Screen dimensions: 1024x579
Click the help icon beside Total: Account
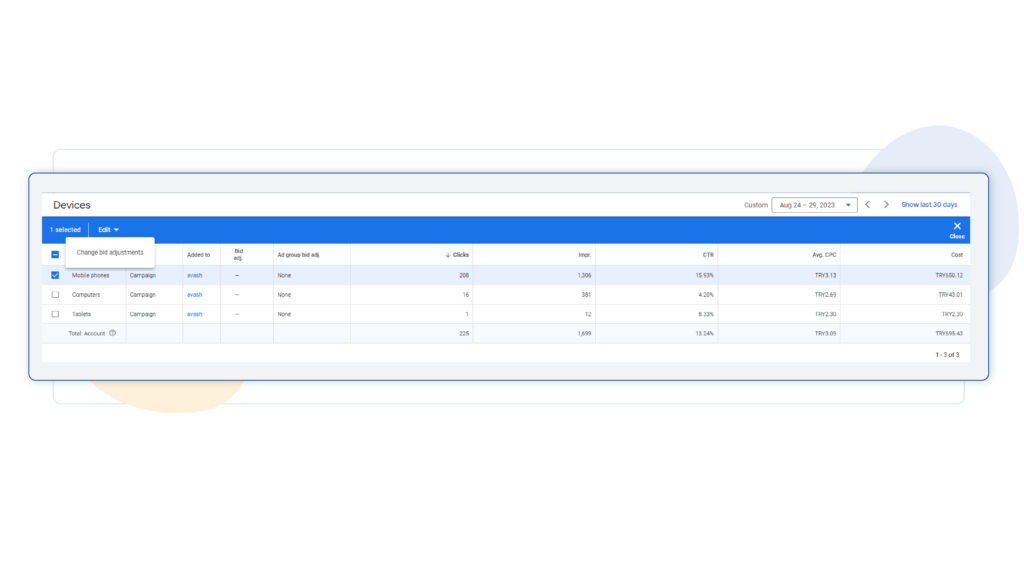click(112, 333)
